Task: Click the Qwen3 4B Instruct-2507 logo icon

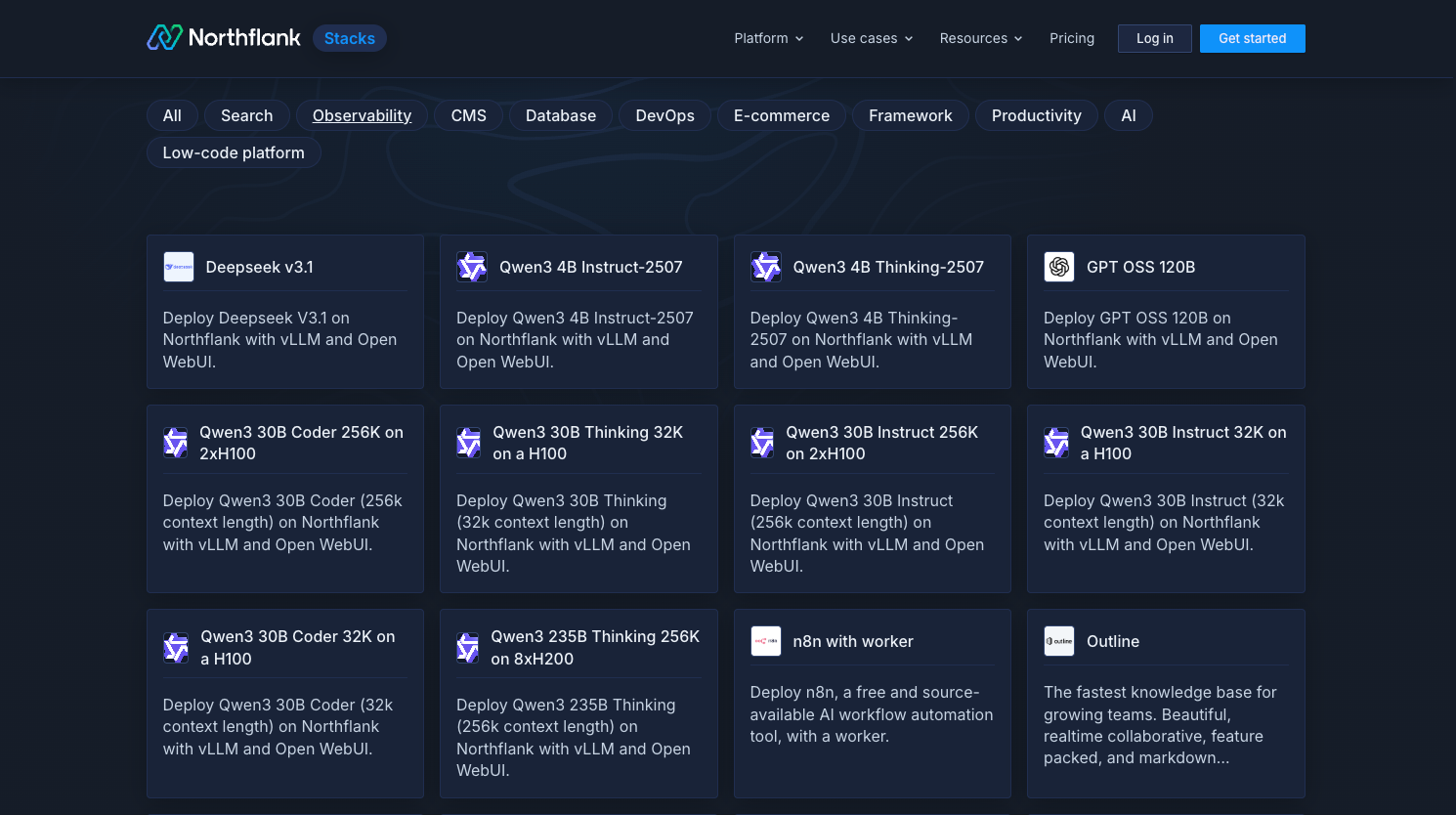Action: (x=472, y=267)
